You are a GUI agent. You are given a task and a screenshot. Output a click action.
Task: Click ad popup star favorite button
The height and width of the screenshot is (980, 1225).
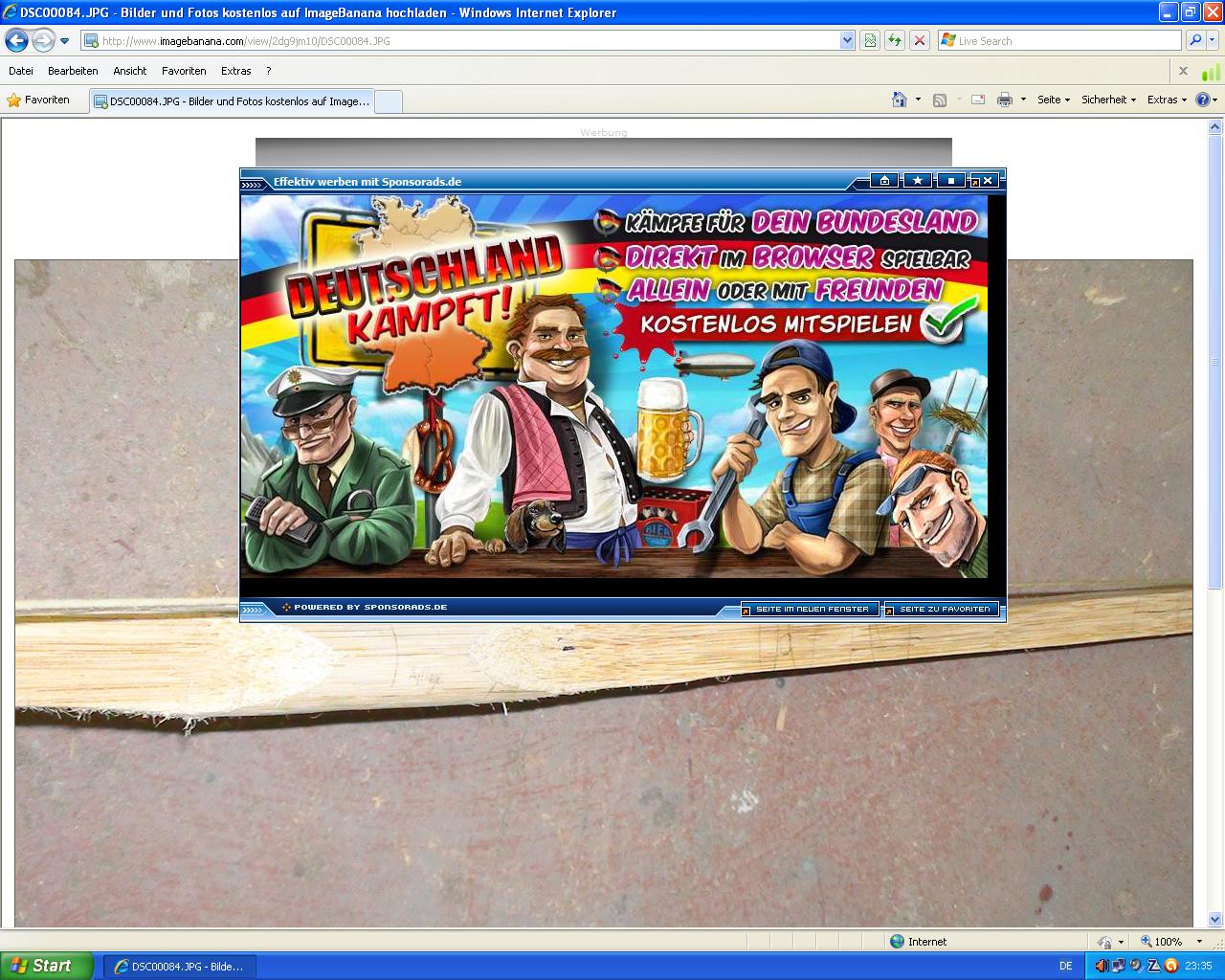[x=918, y=180]
